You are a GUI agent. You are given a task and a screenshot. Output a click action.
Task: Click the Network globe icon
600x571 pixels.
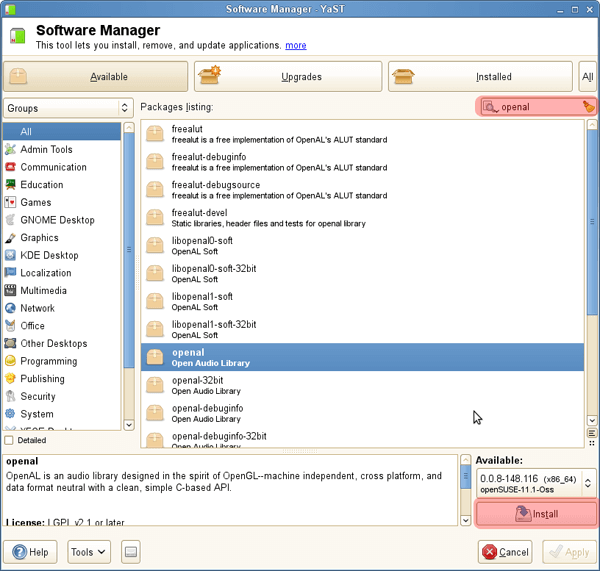tap(10, 308)
